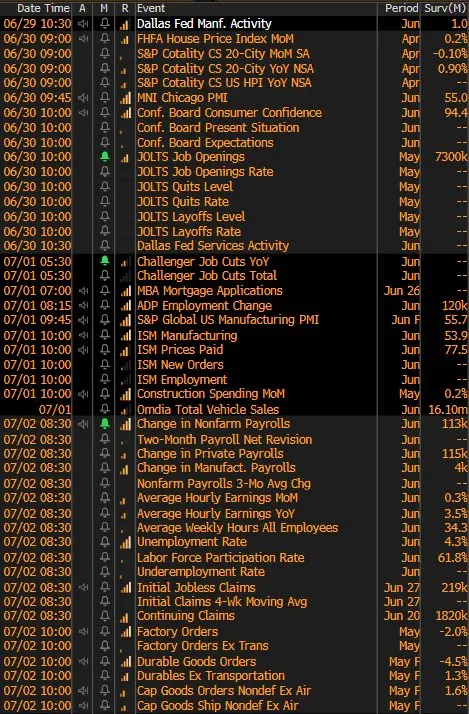
Task: Click the speaker icon for Factory Orders
Action: pos(83,632)
